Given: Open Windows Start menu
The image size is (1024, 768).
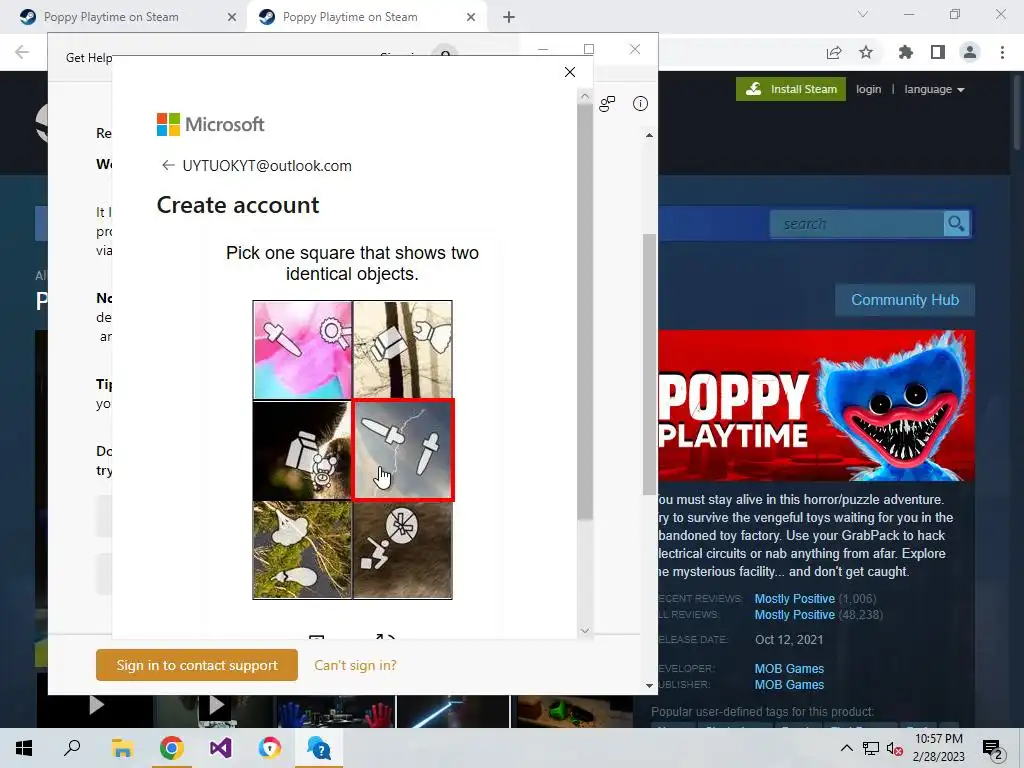Looking at the screenshot, I should click(24, 748).
